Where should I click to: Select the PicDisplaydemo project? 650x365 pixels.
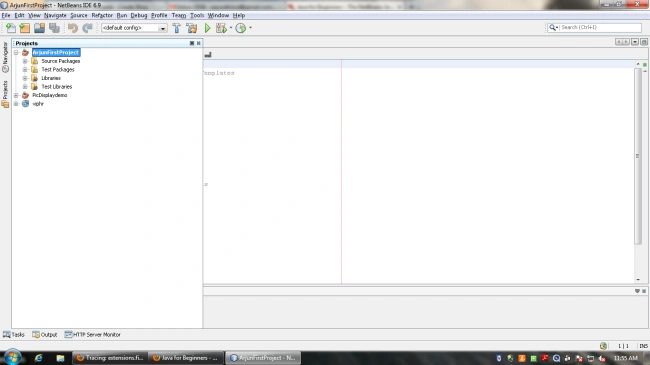(50, 95)
